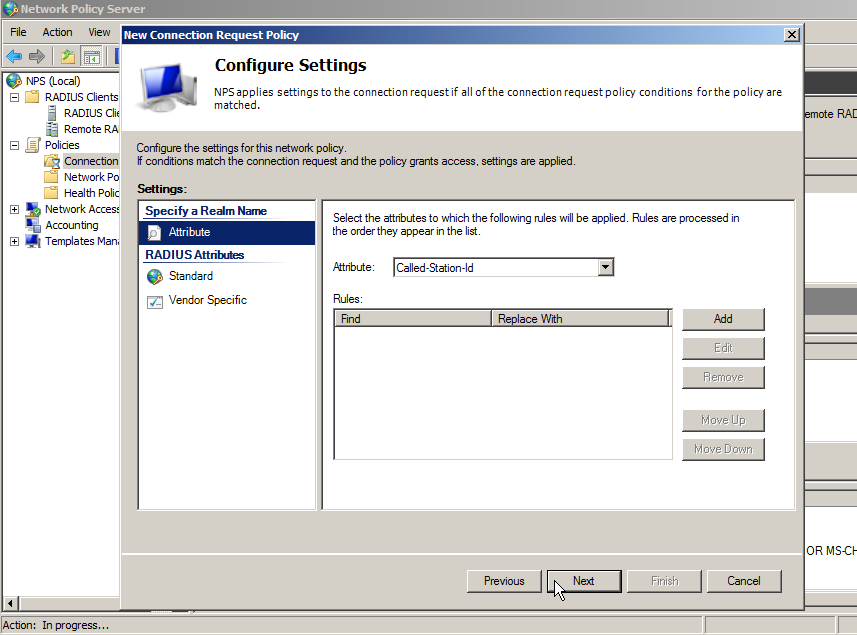Click the NPS (Local) globe icon
857x635 pixels.
(11, 80)
